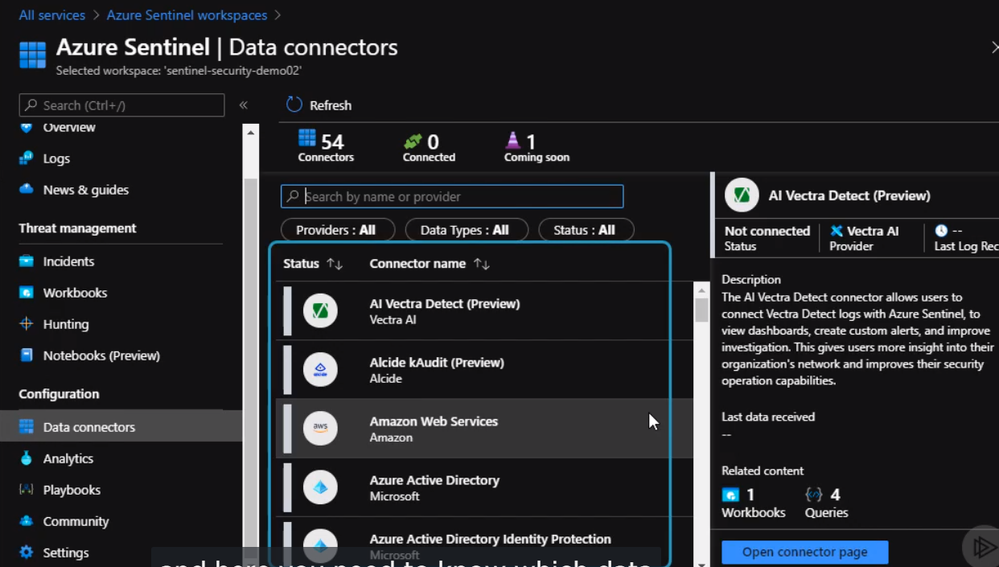Click the Logs sidebar icon
The width and height of the screenshot is (999, 567).
coord(26,158)
